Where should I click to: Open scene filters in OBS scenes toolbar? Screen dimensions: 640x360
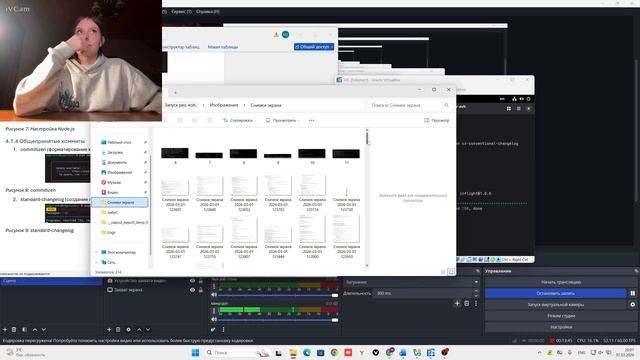(x=24, y=329)
